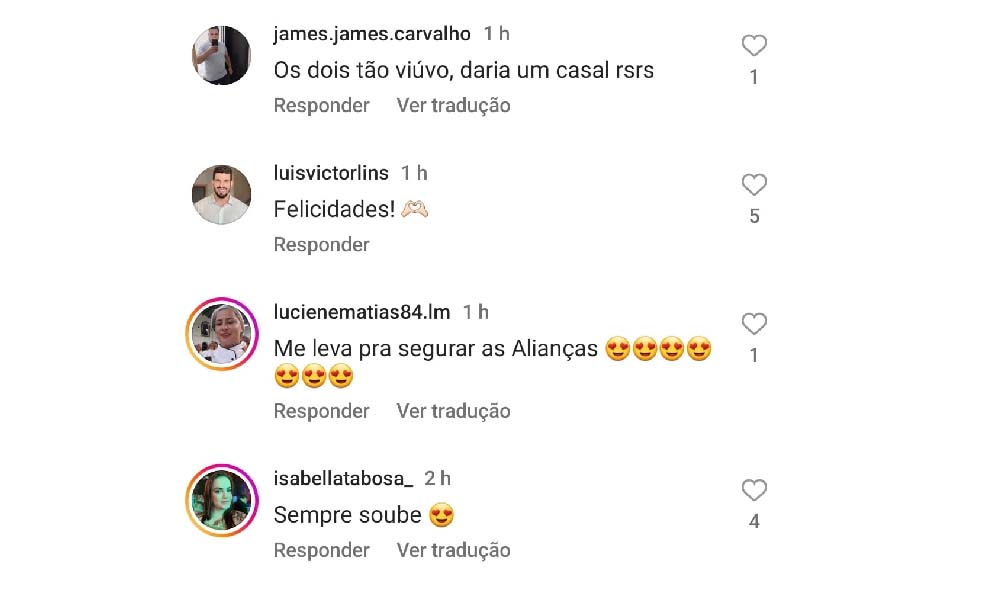Show translation for james.james.carvalho's comment
Image resolution: width=1000 pixels, height=600 pixels.
tap(453, 105)
